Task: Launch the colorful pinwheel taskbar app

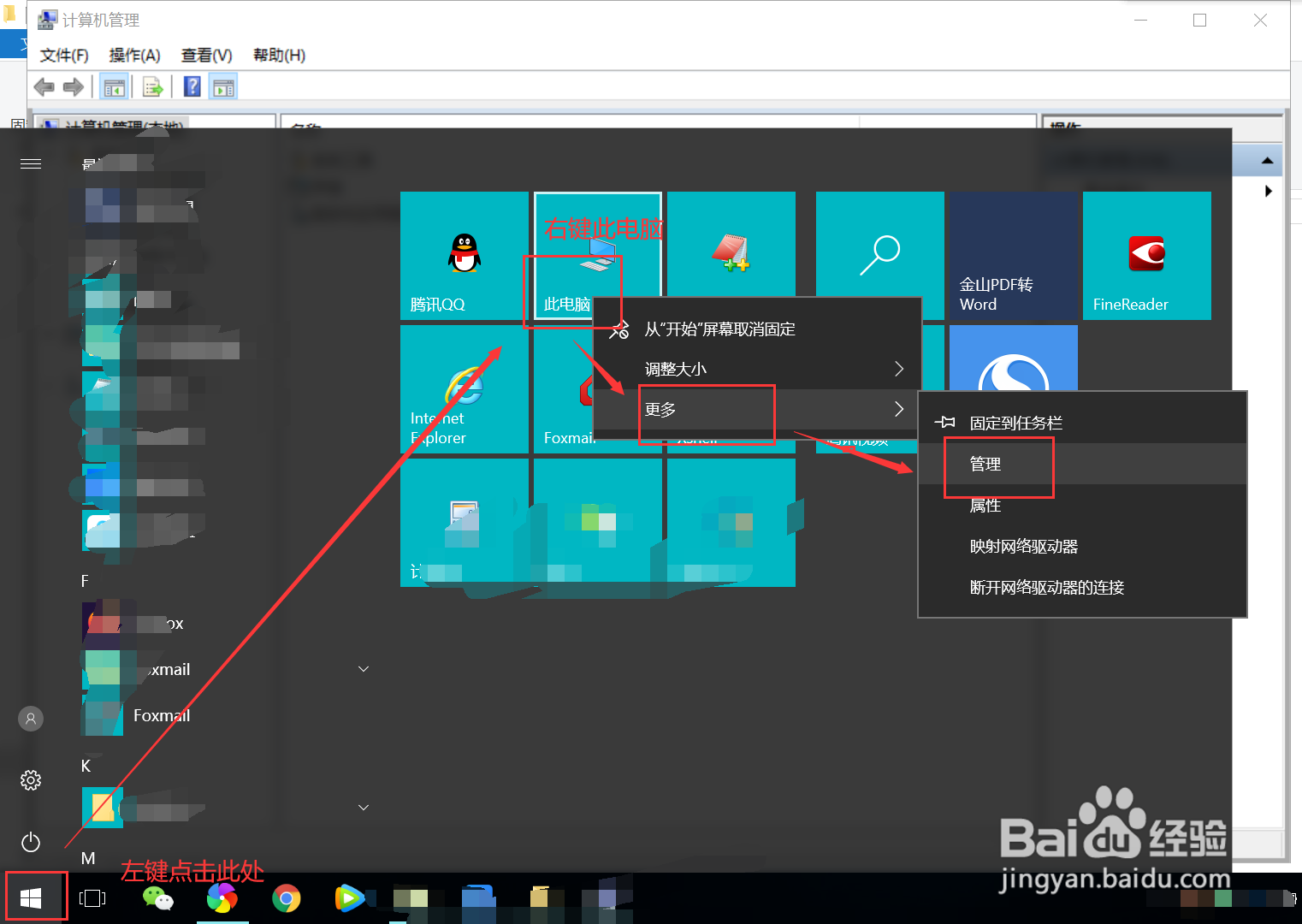Action: [222, 898]
